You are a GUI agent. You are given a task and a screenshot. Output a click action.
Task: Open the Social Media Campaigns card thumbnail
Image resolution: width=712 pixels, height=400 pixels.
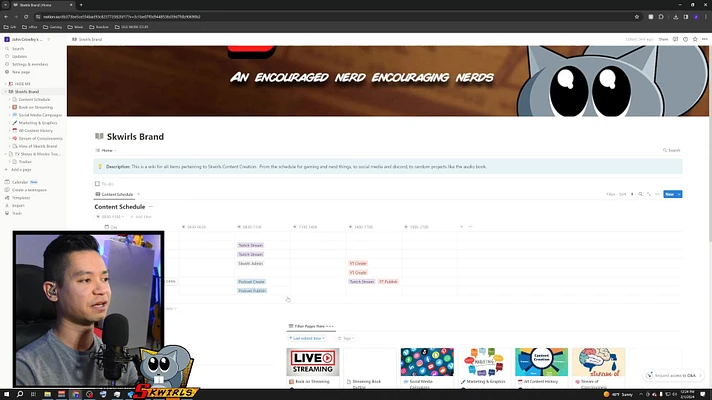pos(427,362)
